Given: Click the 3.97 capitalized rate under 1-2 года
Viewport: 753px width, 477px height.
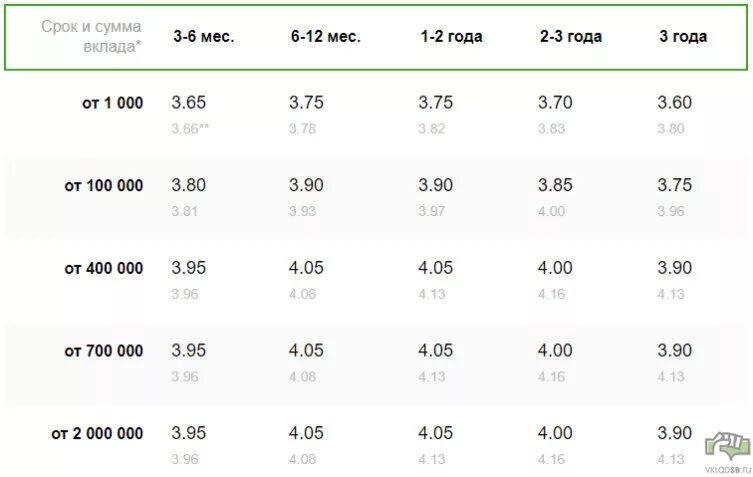Looking at the screenshot, I should coord(432,211).
